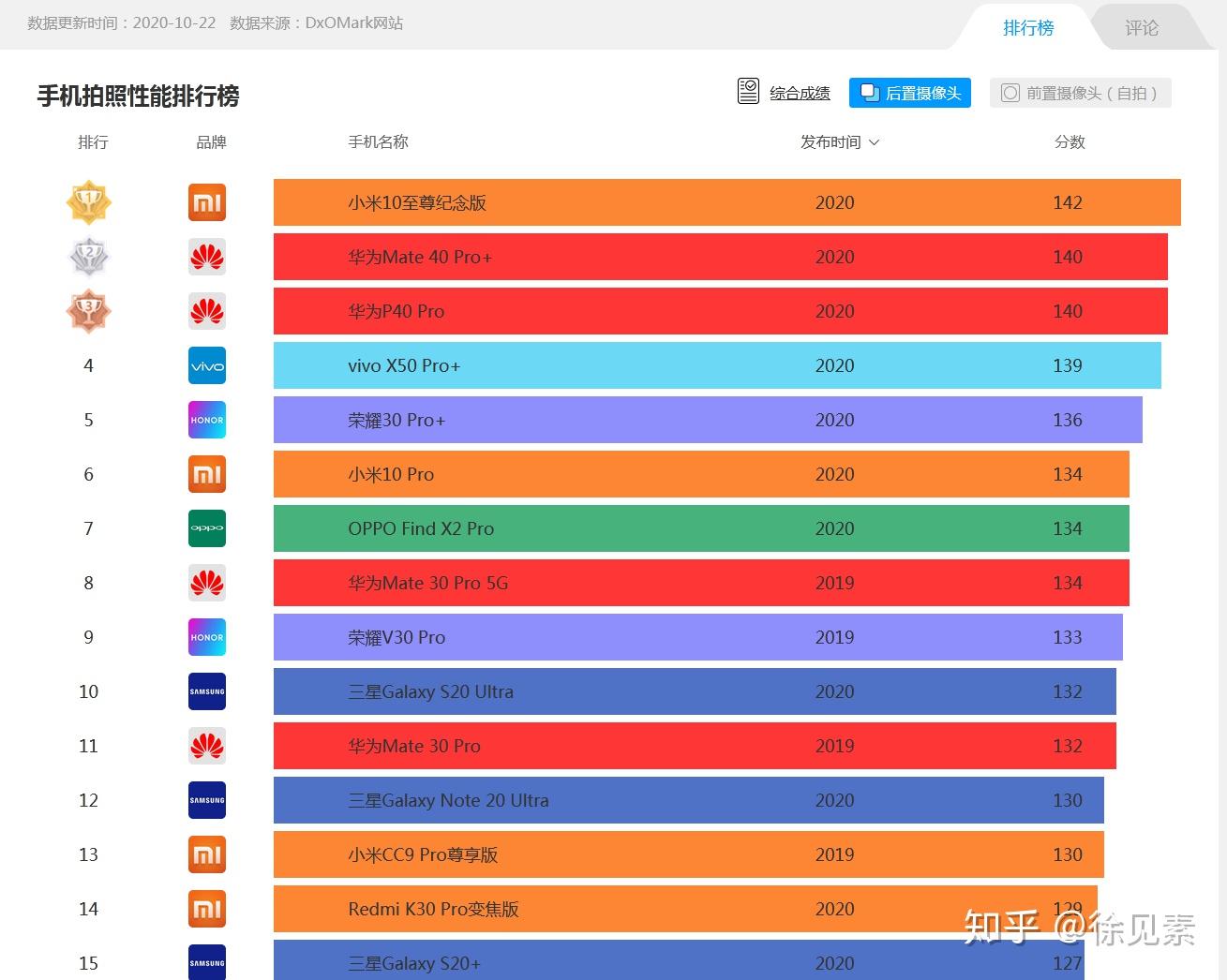Click the 手机名称 column header
Viewport: 1227px width, 980px height.
pos(378,142)
